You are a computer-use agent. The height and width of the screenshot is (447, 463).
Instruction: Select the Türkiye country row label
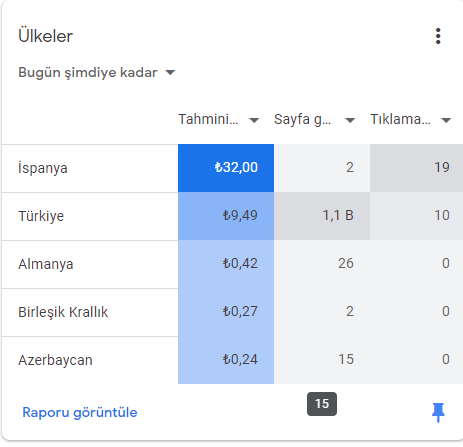click(x=41, y=216)
